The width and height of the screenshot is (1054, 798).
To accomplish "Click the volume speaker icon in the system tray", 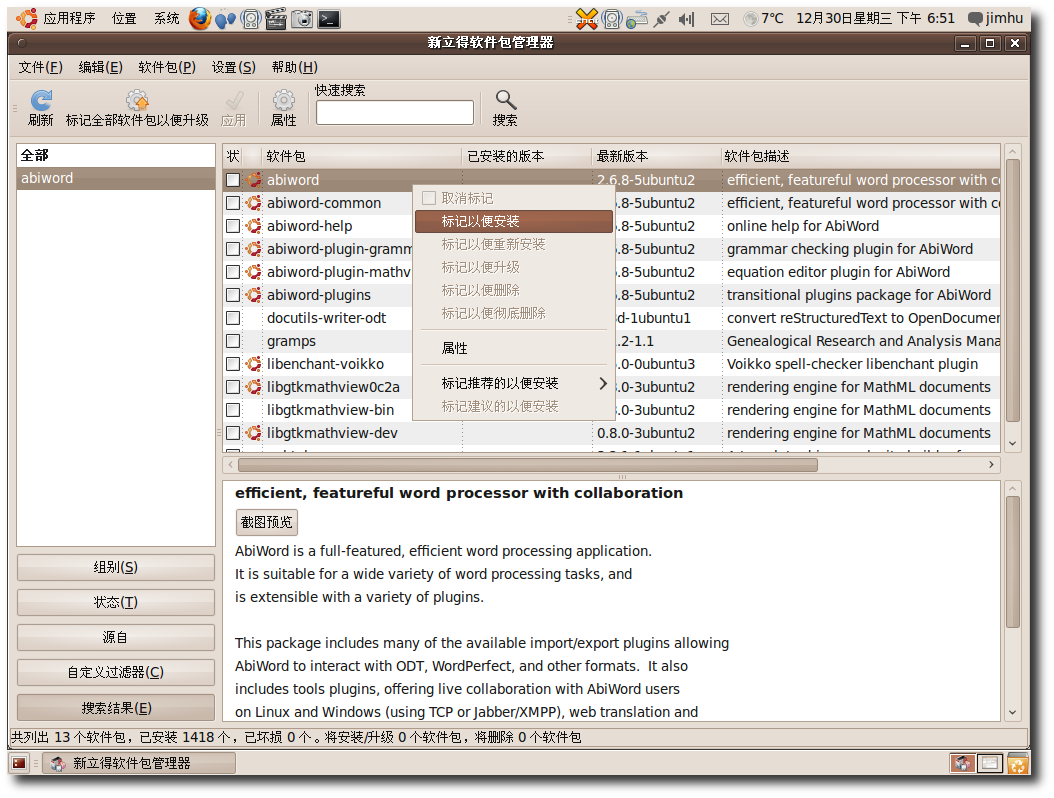I will pos(686,19).
